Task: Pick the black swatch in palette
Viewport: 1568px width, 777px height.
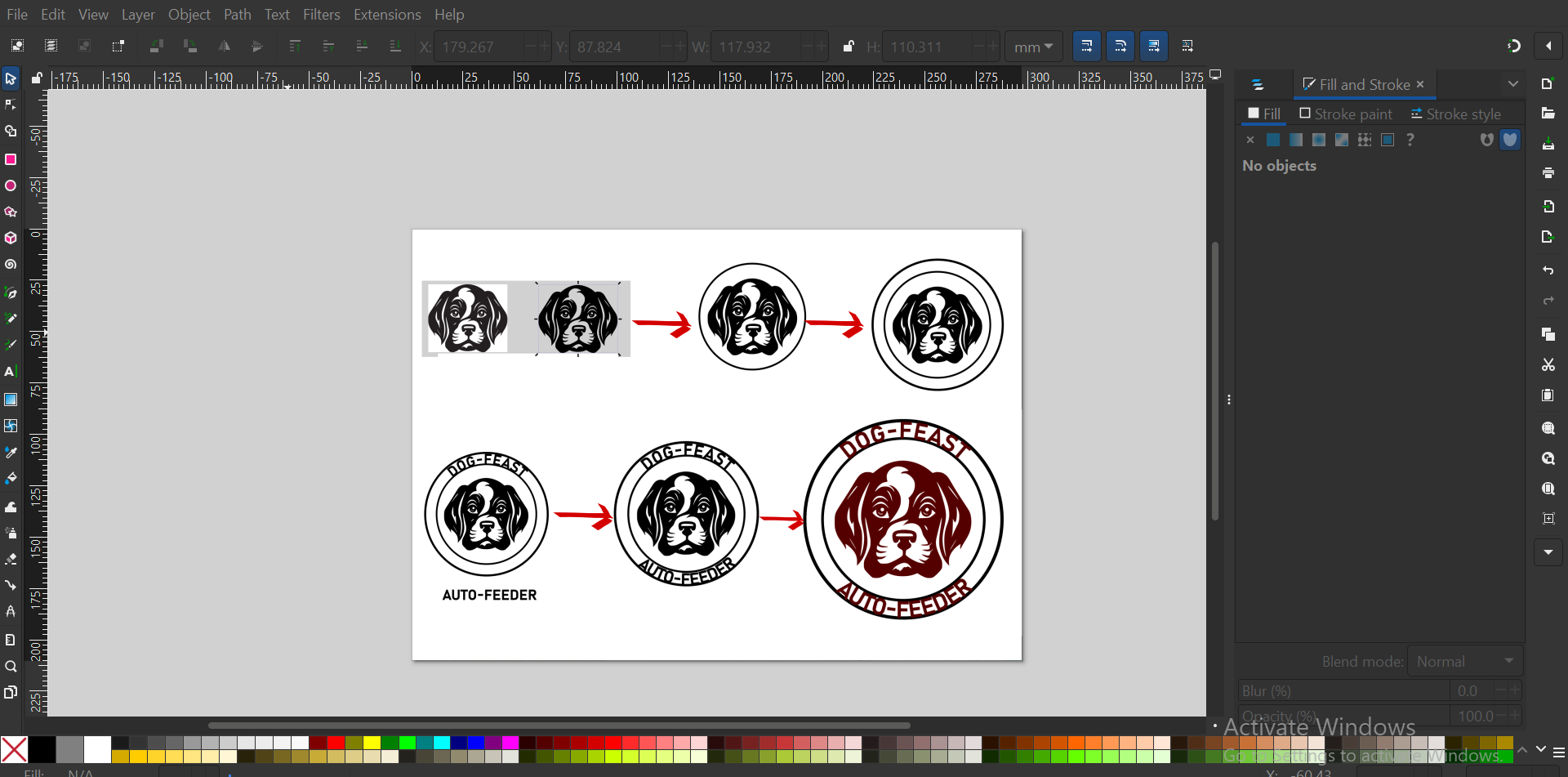Action: [x=42, y=749]
